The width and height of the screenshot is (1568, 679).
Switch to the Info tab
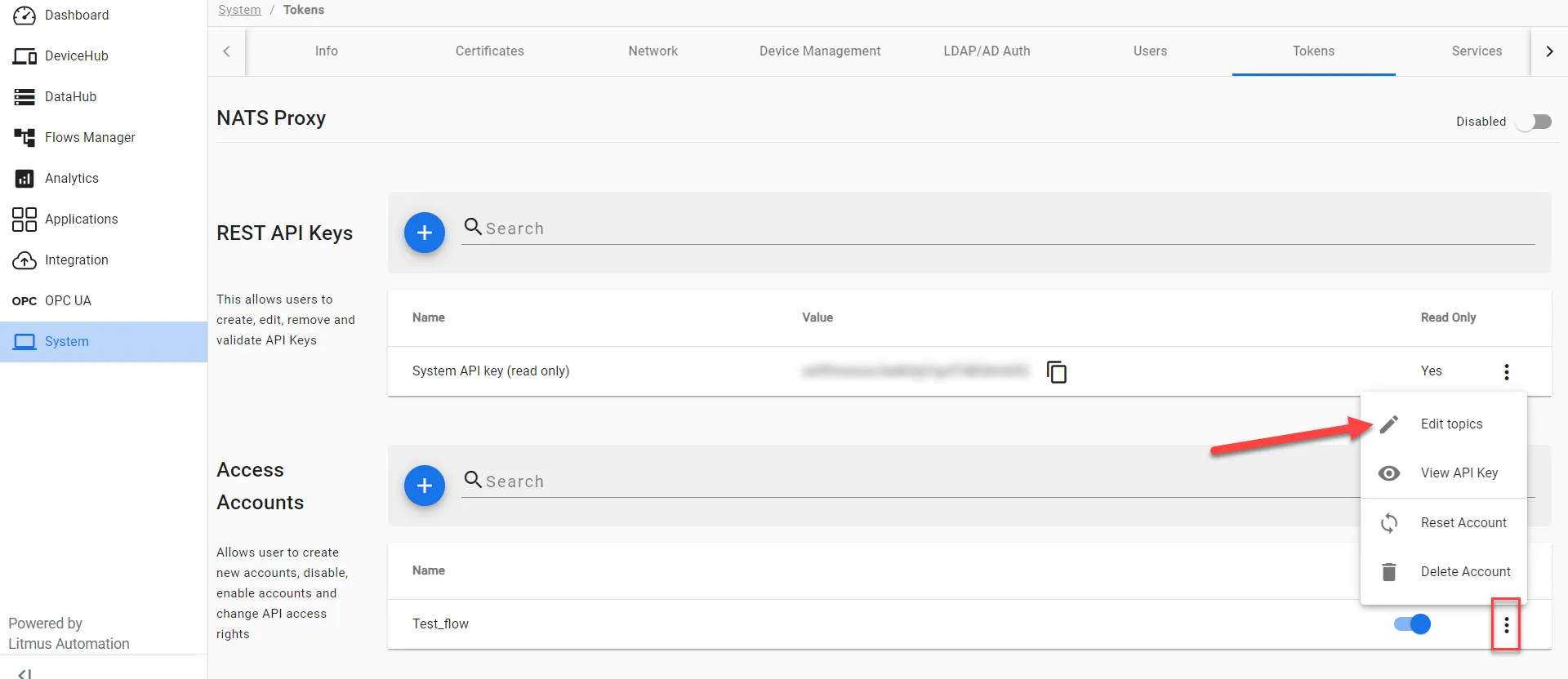coord(327,51)
